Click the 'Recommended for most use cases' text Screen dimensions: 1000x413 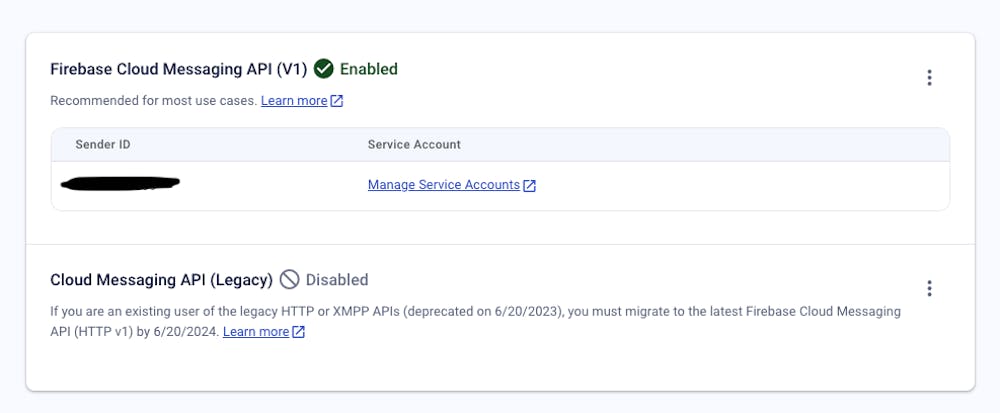153,101
